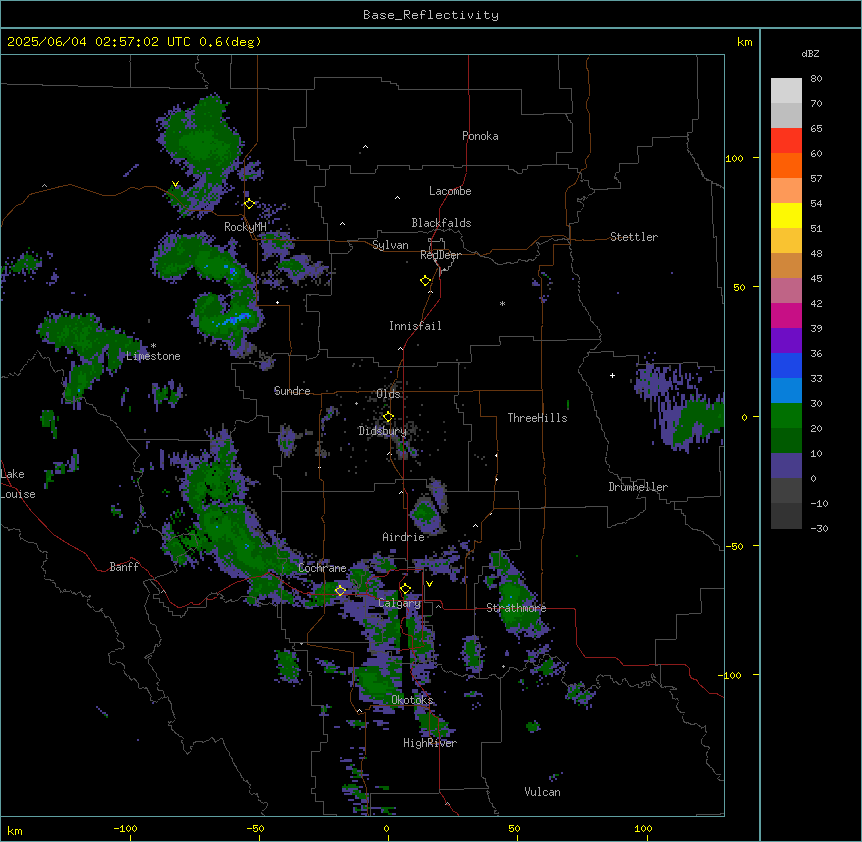Click the Olds city label

388,394
